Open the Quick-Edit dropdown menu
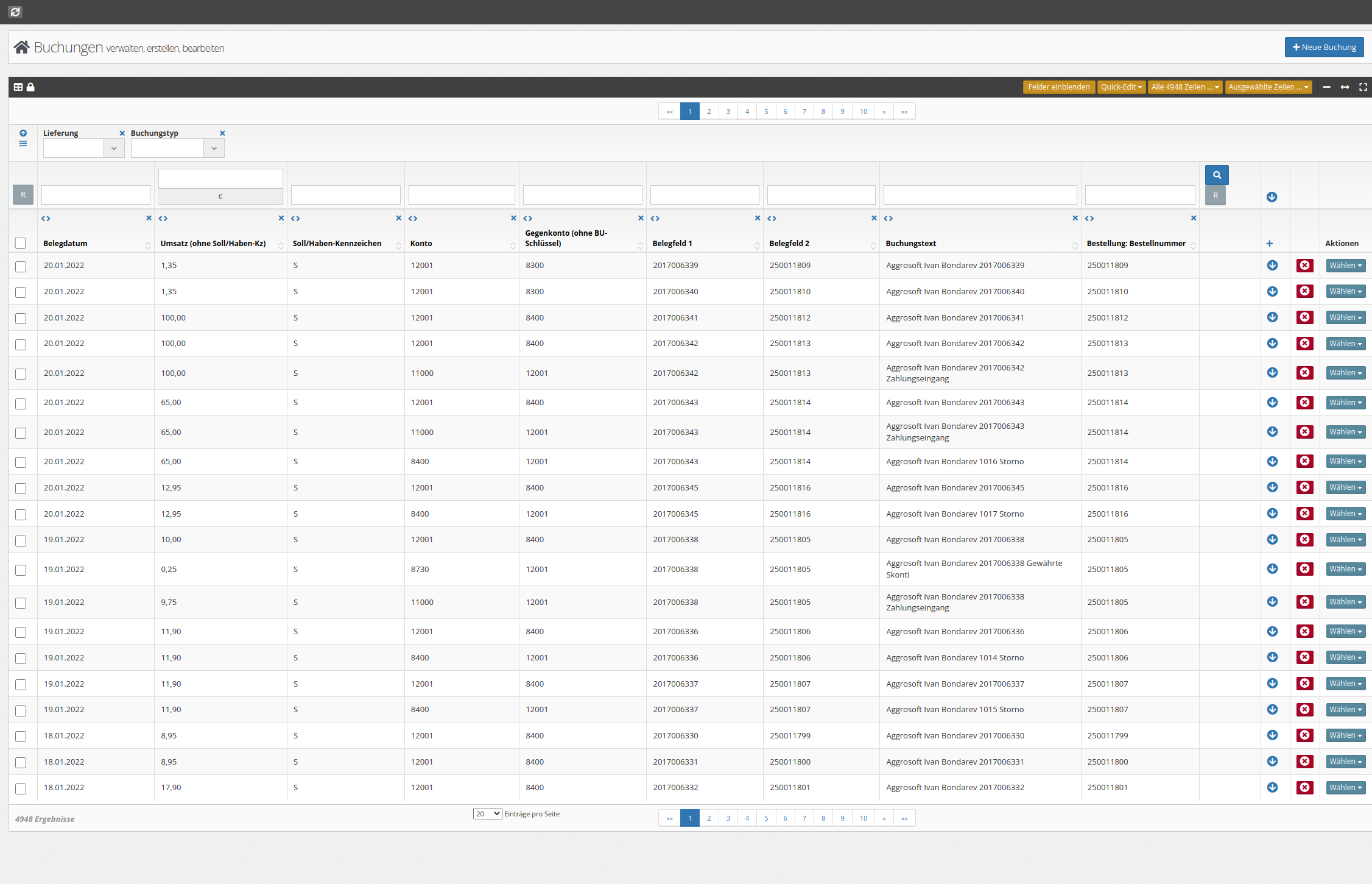 (x=1121, y=87)
